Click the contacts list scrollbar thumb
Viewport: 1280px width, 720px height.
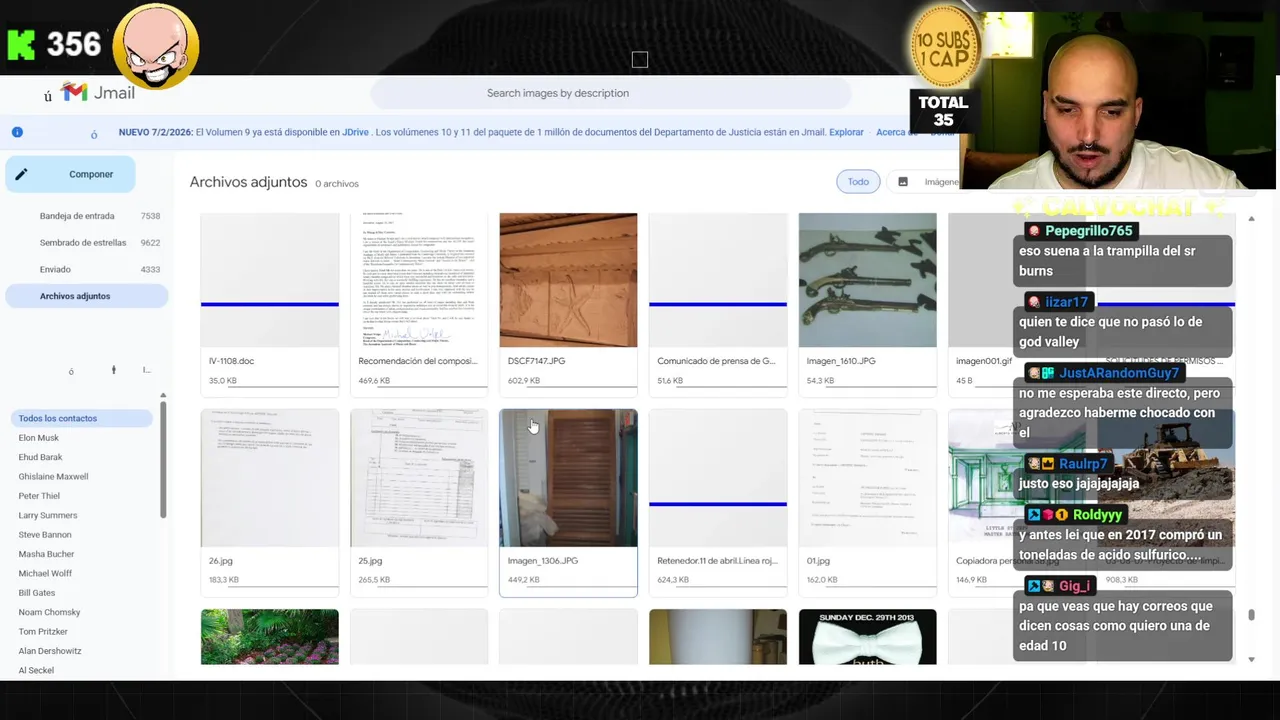click(163, 460)
